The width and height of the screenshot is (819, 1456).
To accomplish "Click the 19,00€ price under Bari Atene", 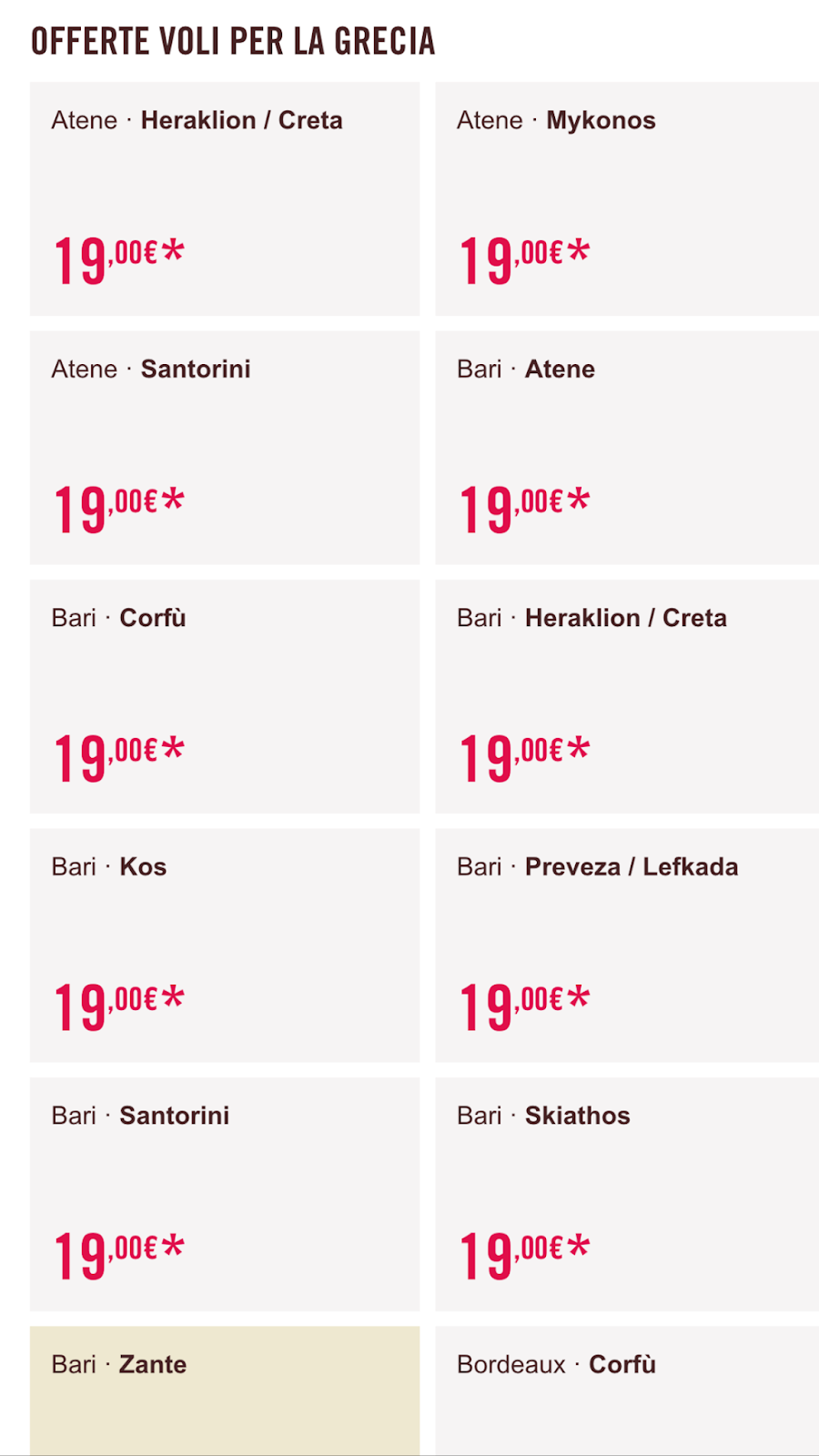I will tap(524, 509).
